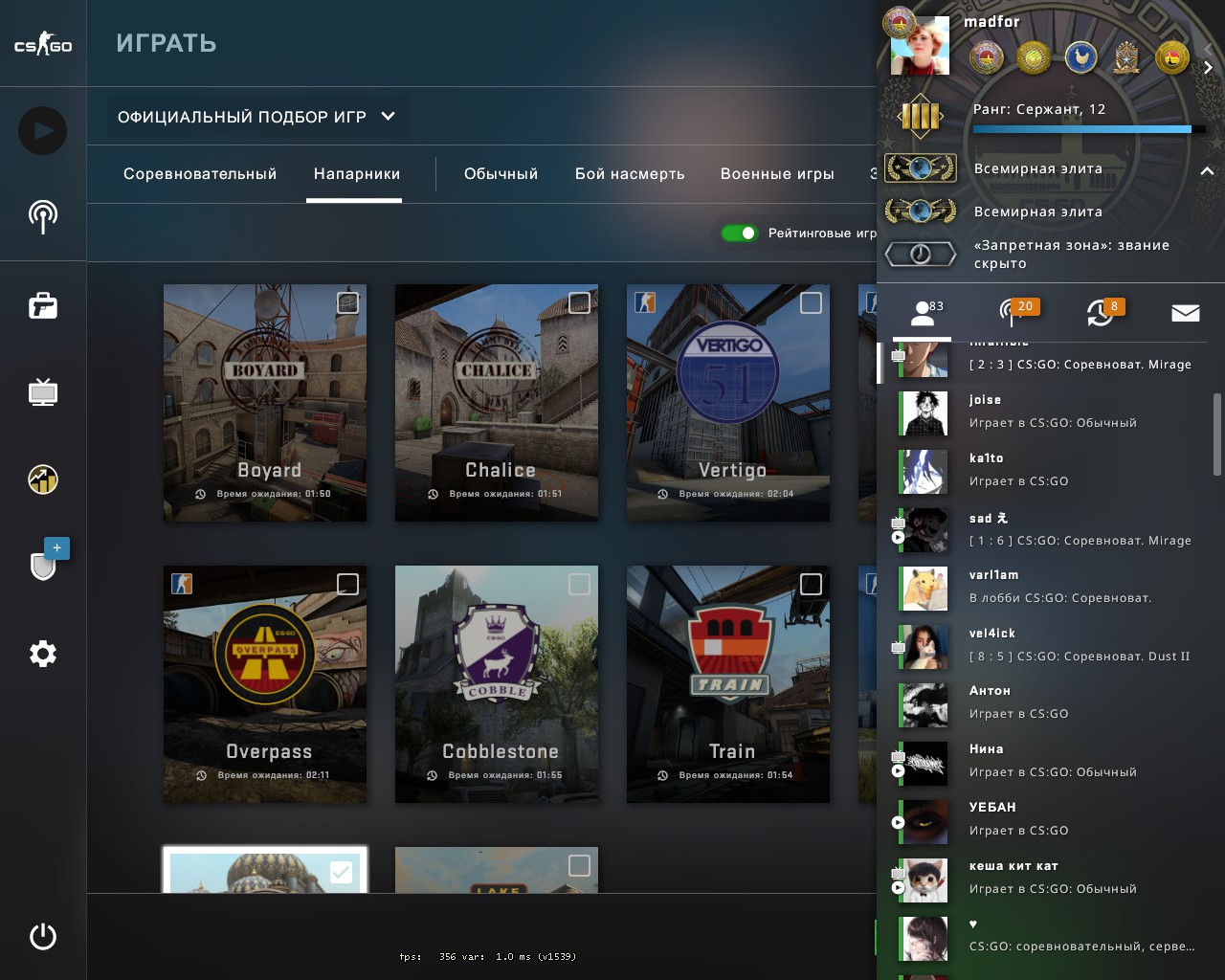This screenshot has width=1225, height=980.
Task: Open the invites envelope tab
Action: click(x=1186, y=313)
